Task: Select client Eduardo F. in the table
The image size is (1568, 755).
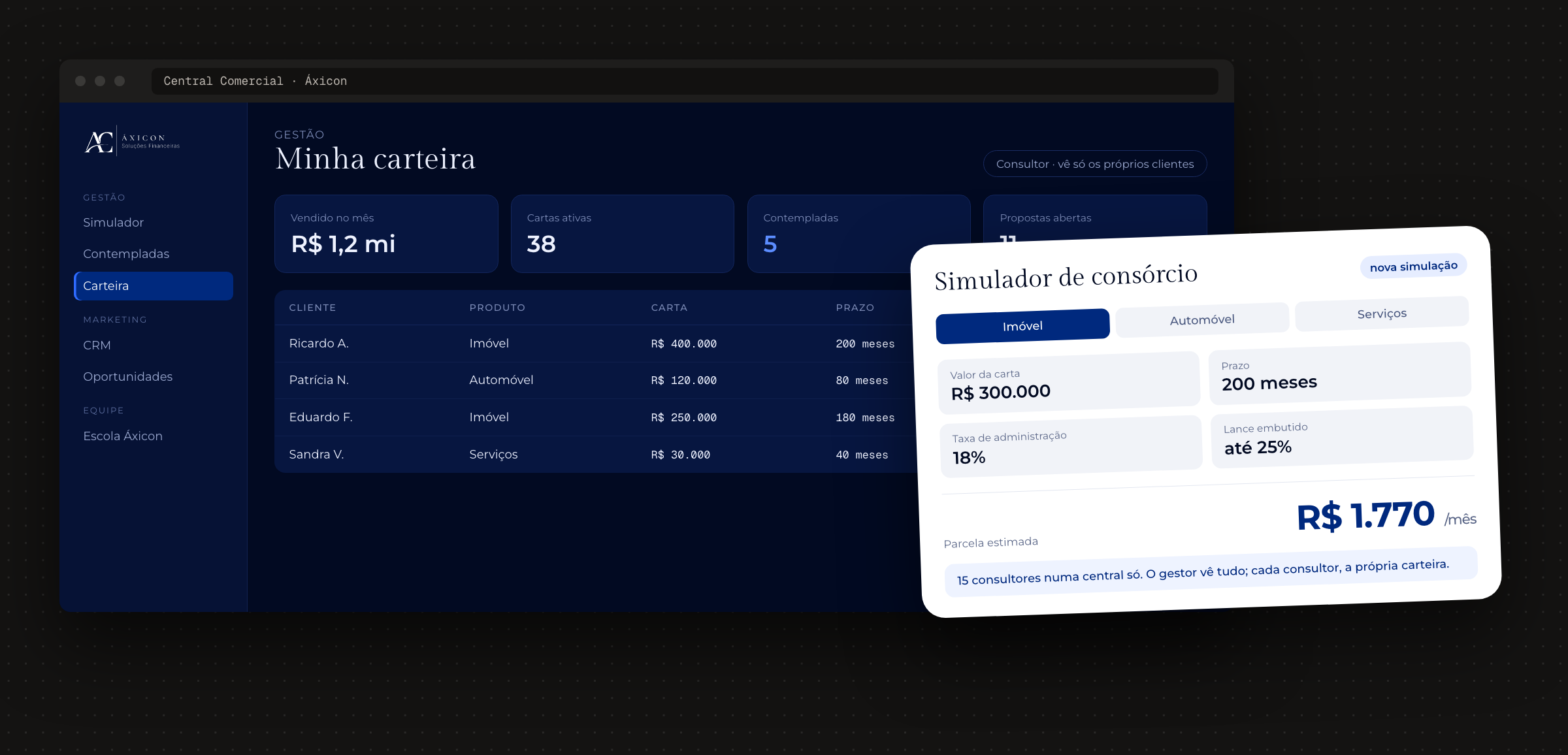Action: pyautogui.click(x=321, y=417)
